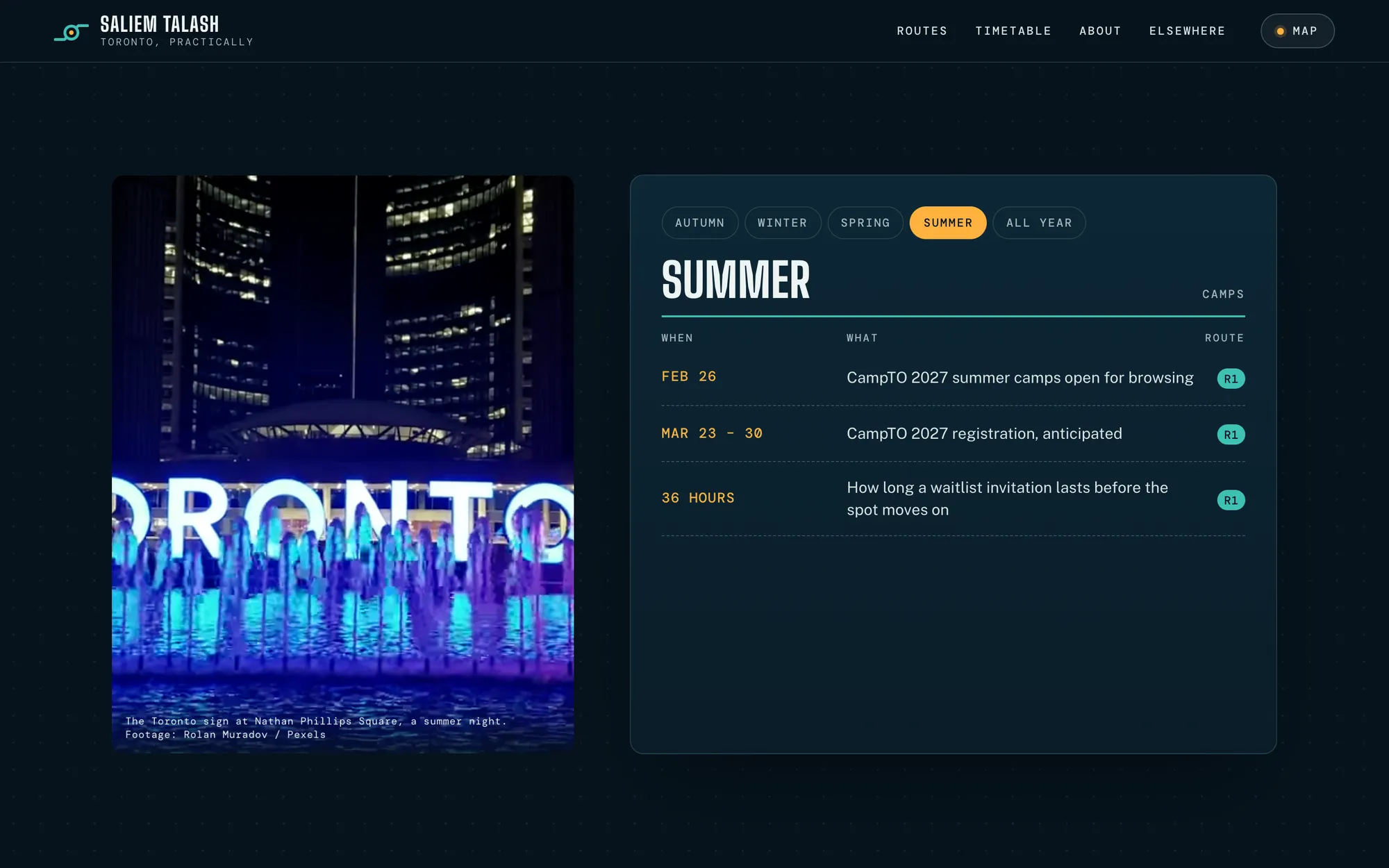The height and width of the screenshot is (868, 1389).
Task: Select the active Summer tab
Action: [x=948, y=223]
